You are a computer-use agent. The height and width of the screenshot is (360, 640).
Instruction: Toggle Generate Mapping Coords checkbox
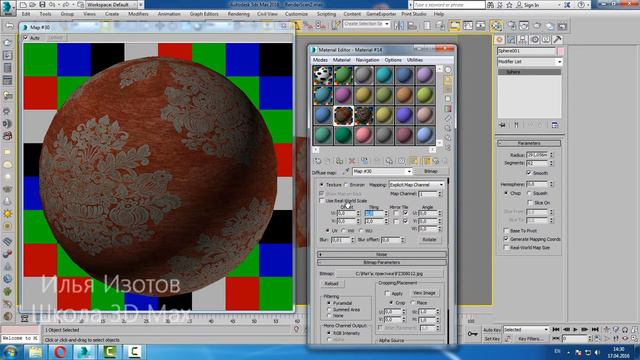[x=506, y=239]
